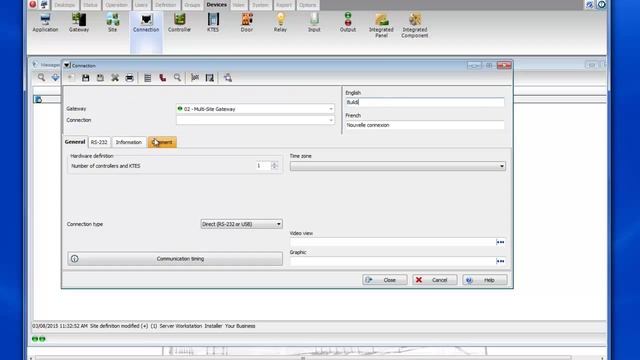Click the search icon in Messages window
Viewport: 640px width, 360px height.
(41, 77)
